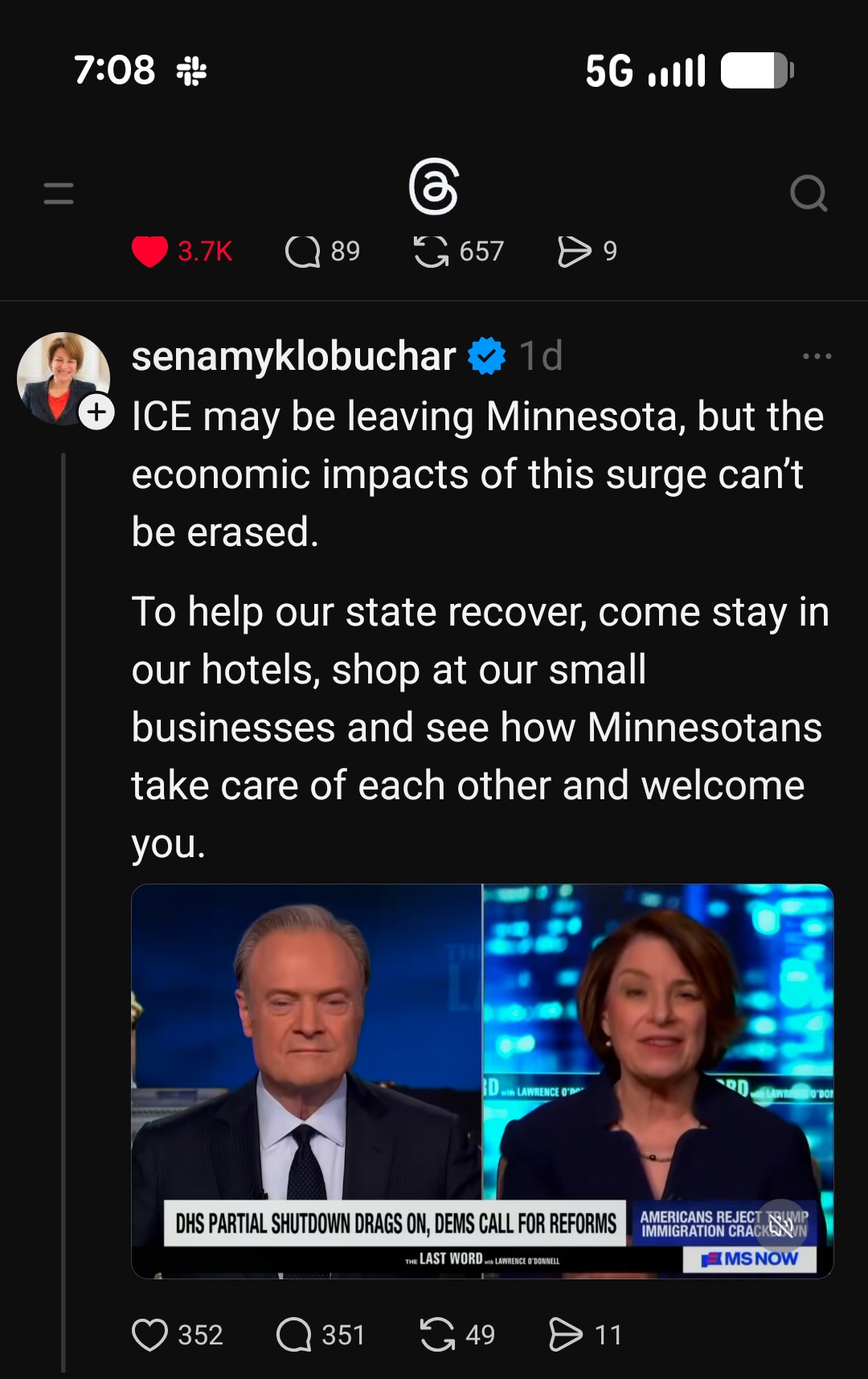Screen dimensions: 868x1379
Task: Repost the post with 657 reposts
Action: 432,251
